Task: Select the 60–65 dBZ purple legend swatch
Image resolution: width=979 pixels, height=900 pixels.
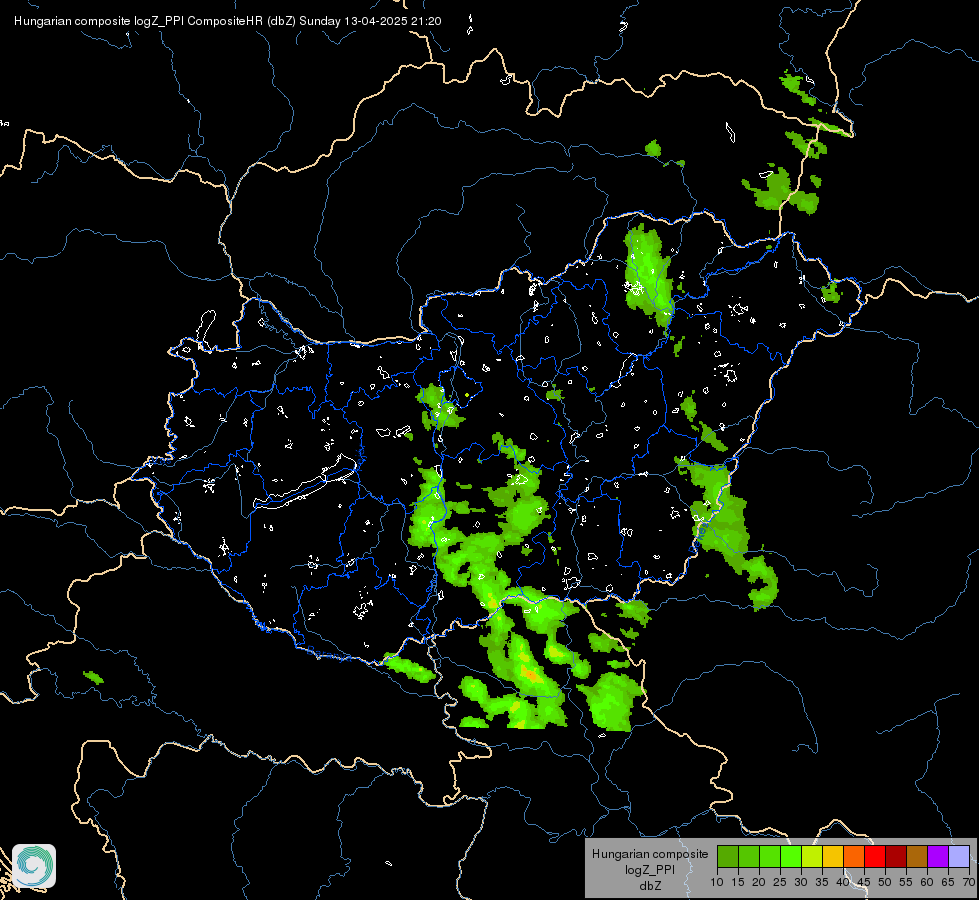Action: coord(938,856)
